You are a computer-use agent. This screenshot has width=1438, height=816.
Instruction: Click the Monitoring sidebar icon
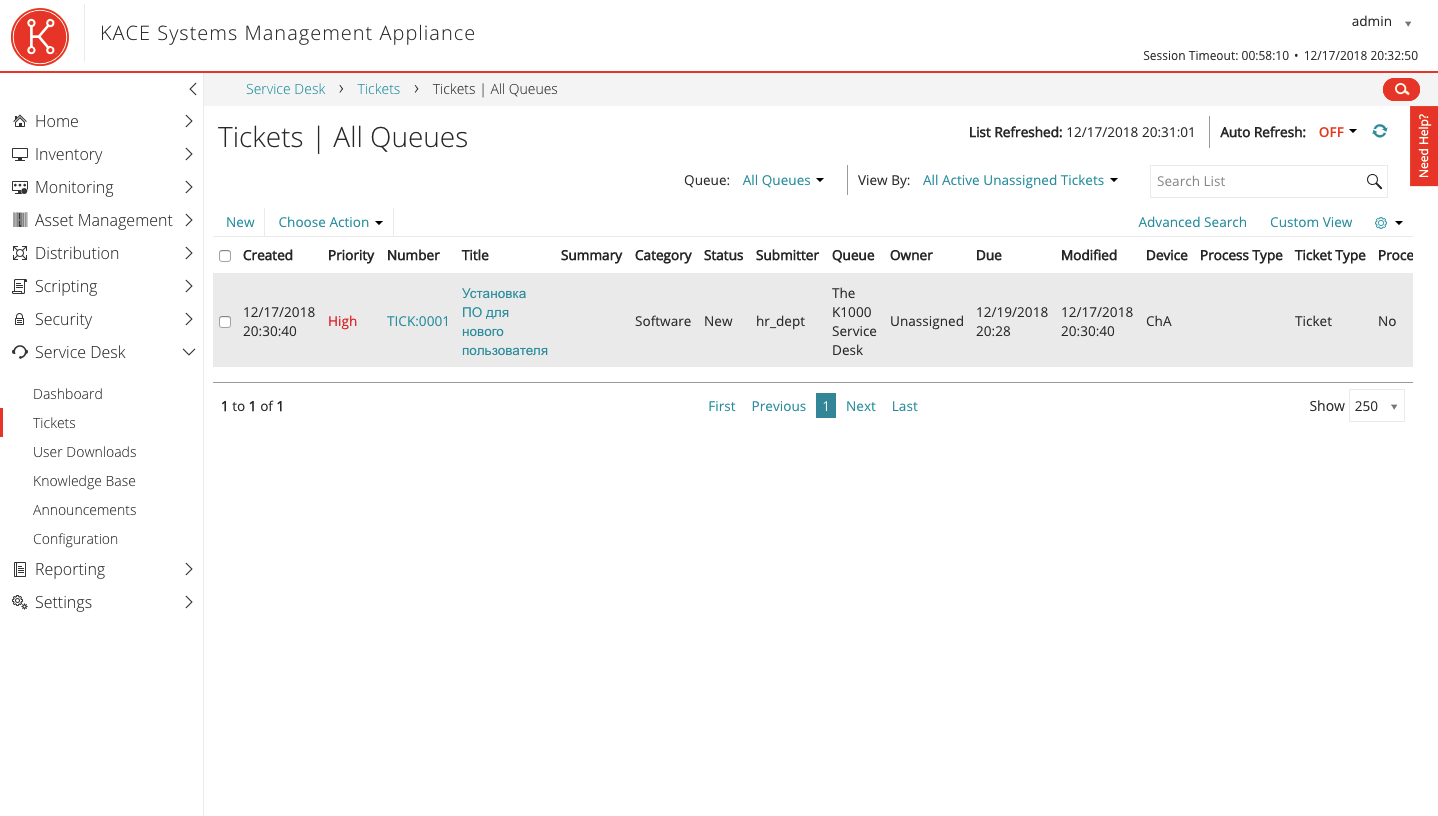(x=19, y=187)
